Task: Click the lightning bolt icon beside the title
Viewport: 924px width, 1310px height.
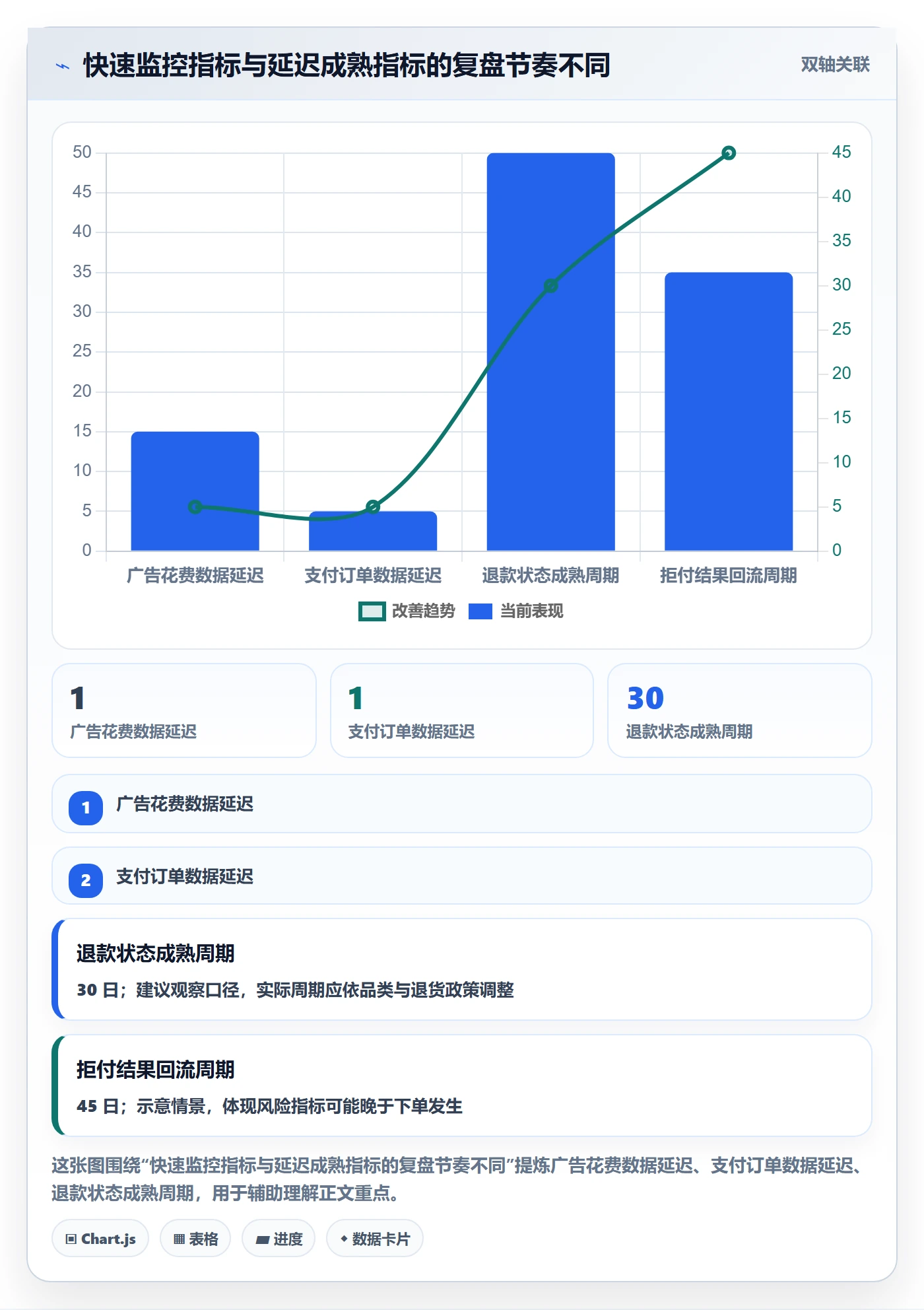Action: (x=63, y=66)
